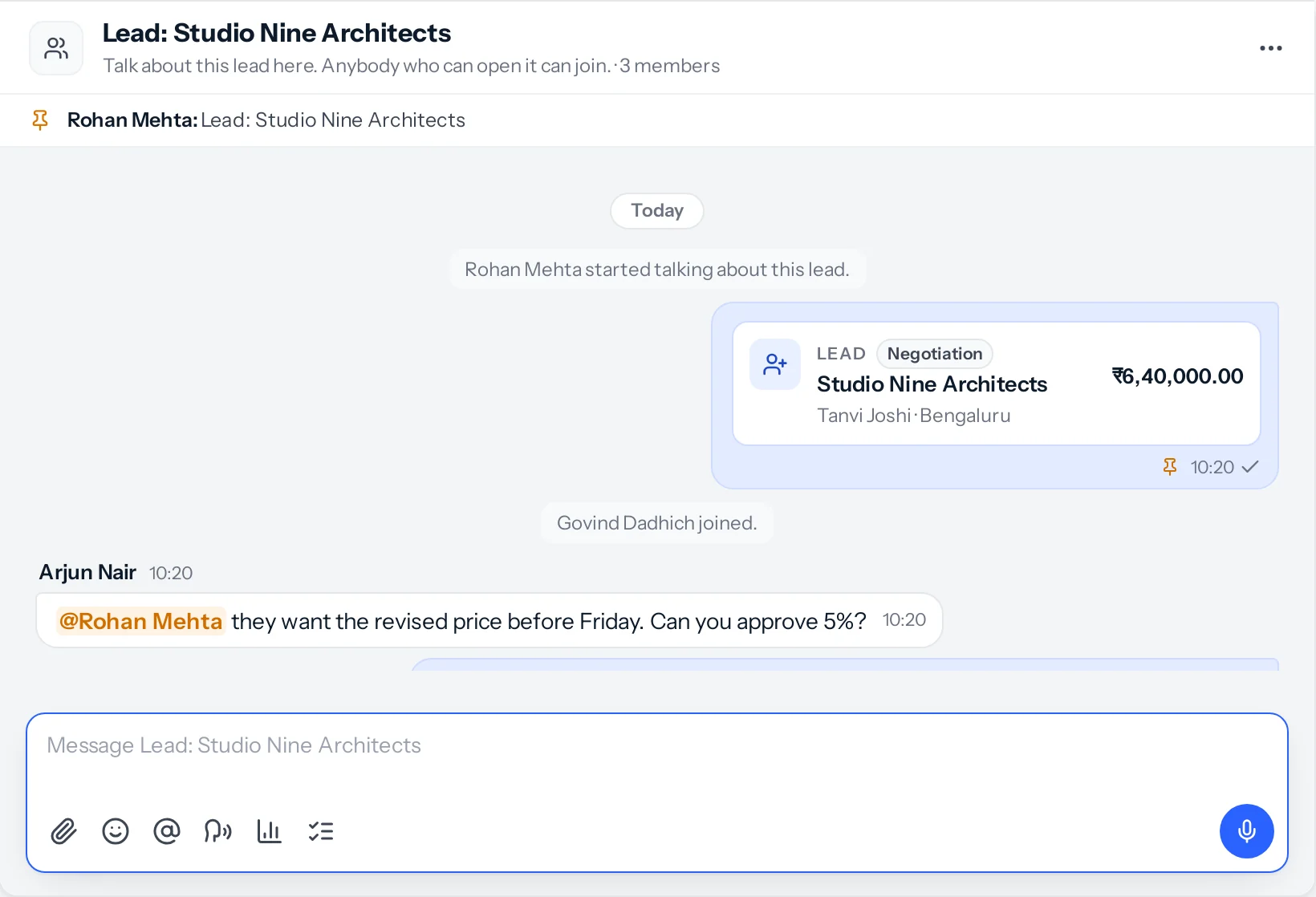
Task: Attach a file with the paperclip icon
Action: click(x=63, y=831)
